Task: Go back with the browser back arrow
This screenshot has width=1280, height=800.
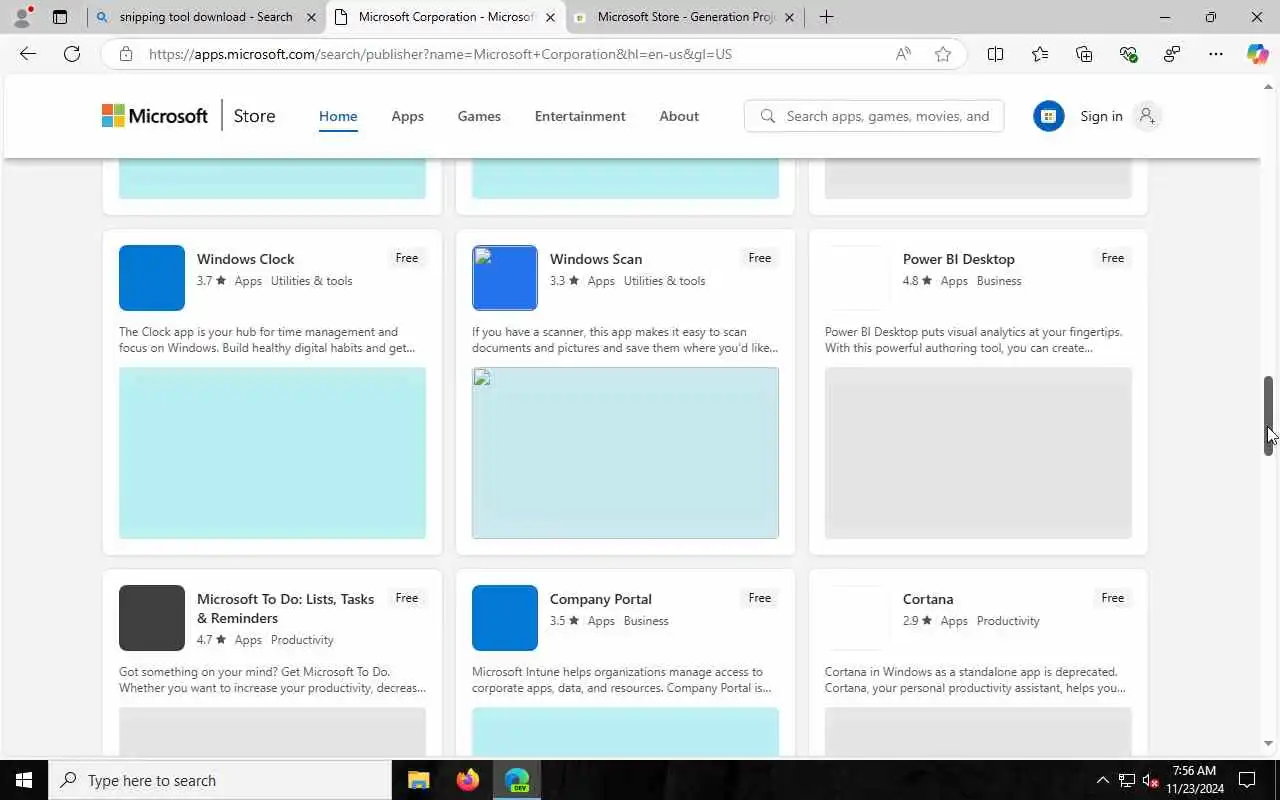Action: pyautogui.click(x=28, y=54)
